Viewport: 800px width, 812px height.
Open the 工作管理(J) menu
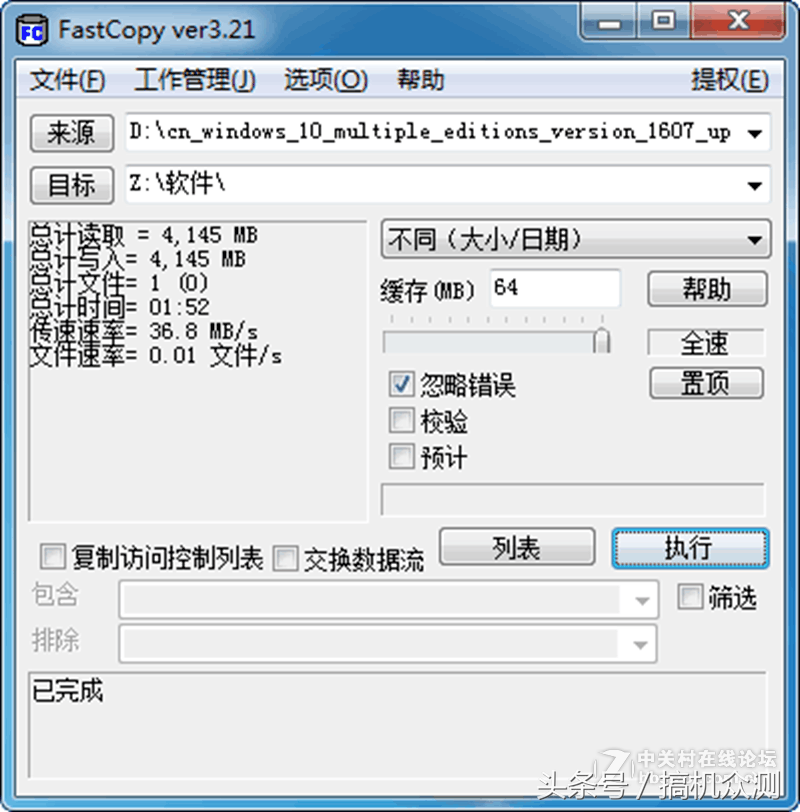pos(195,80)
